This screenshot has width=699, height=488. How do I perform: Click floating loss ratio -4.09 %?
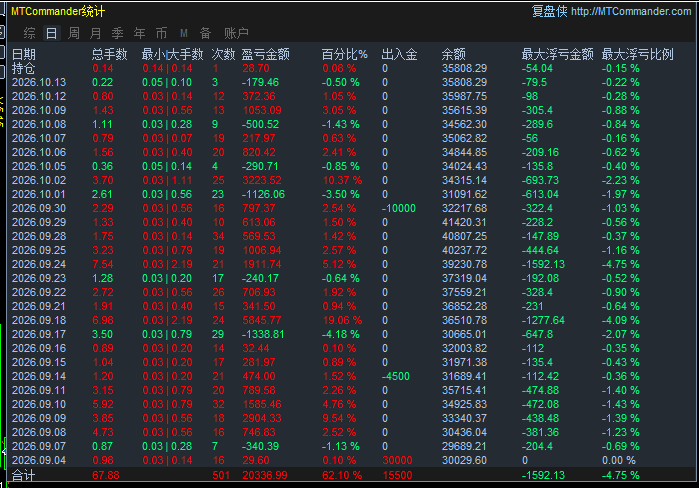pyautogui.click(x=621, y=320)
